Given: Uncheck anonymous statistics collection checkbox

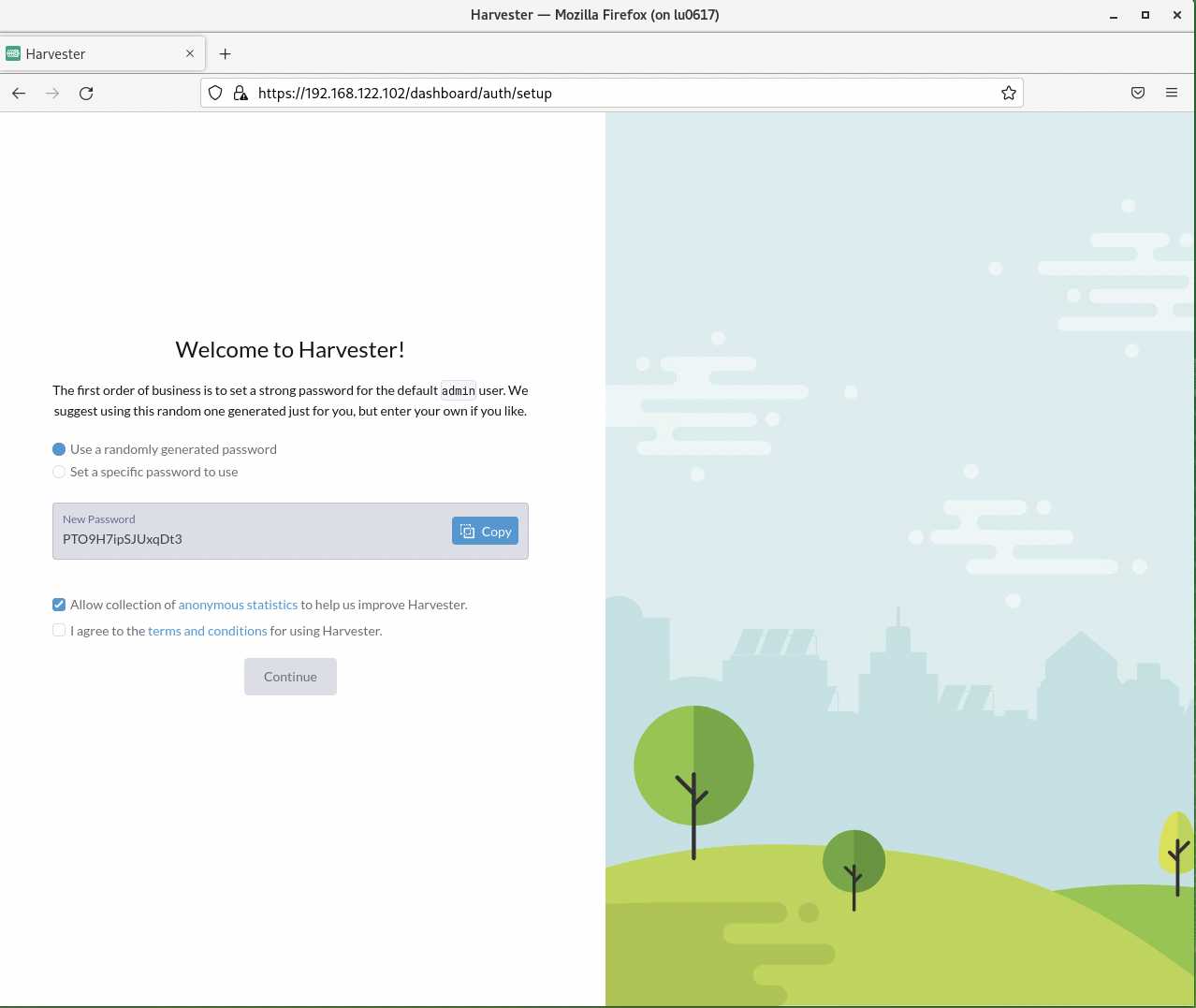Looking at the screenshot, I should click(59, 605).
